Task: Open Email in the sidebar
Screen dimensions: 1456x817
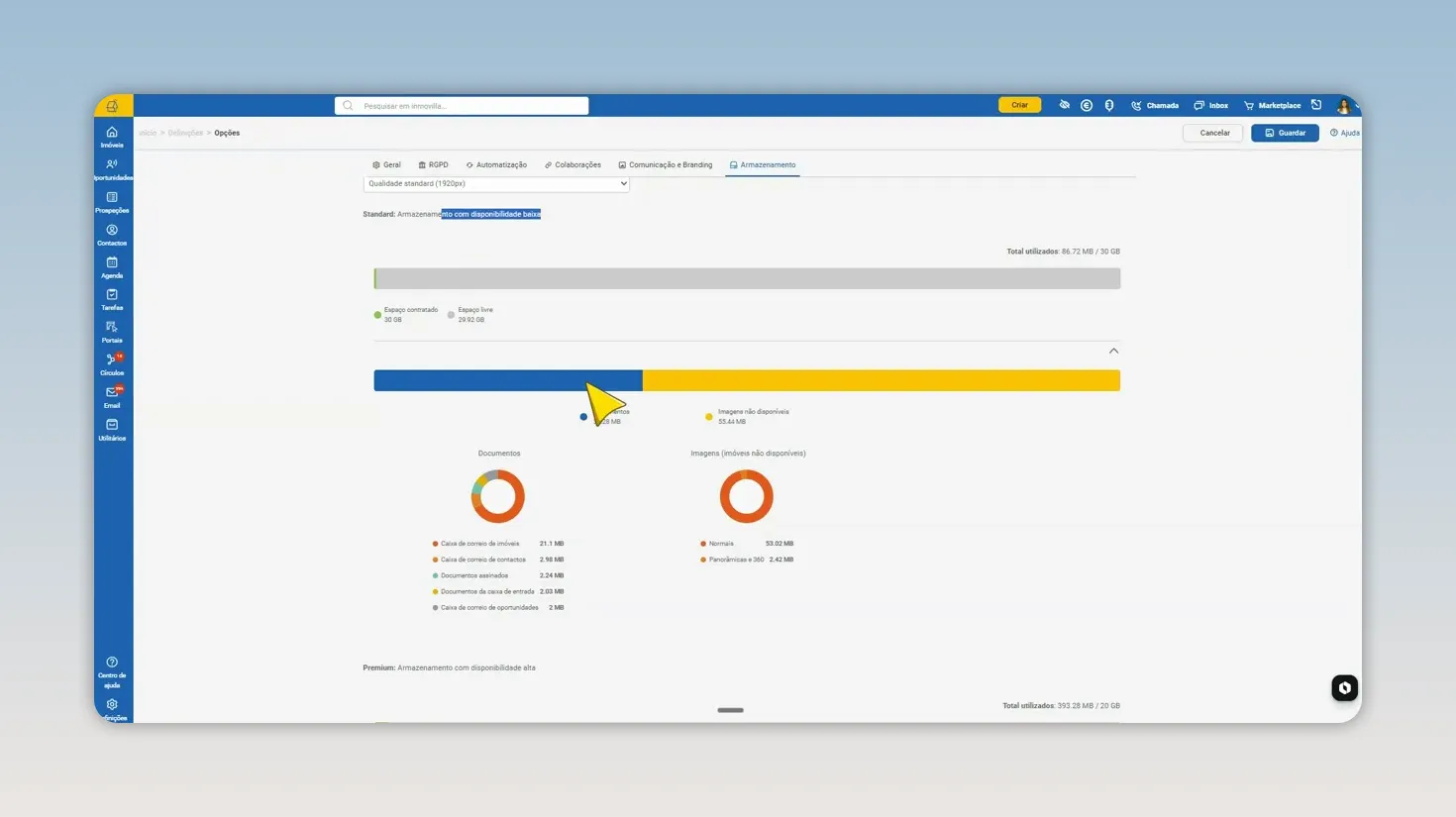Action: (112, 398)
